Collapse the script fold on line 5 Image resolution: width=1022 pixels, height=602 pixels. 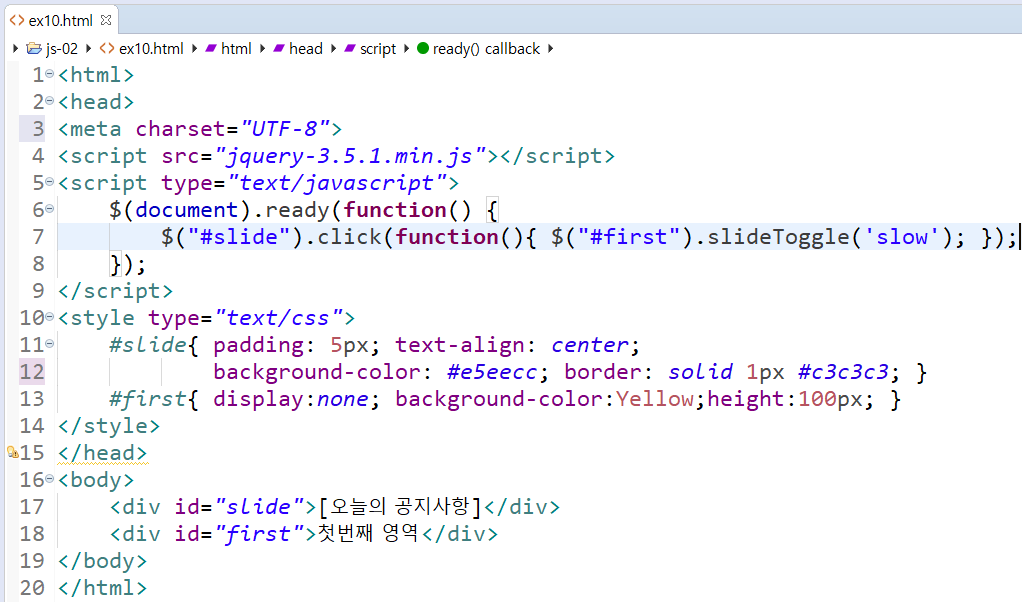point(50,182)
